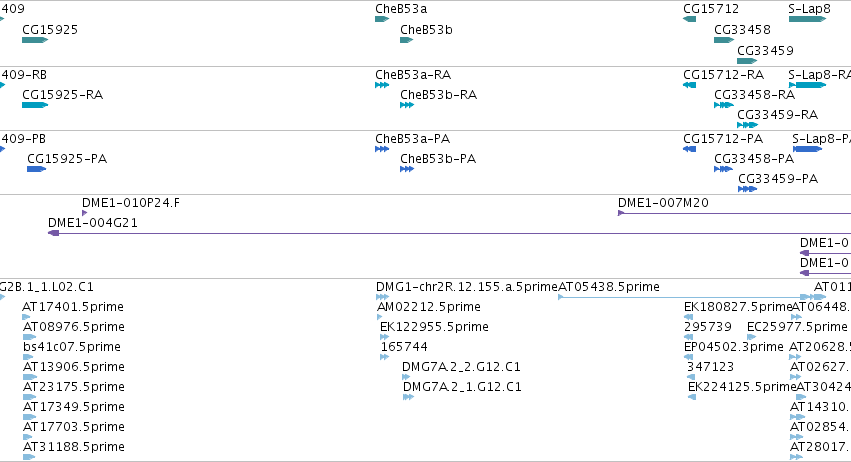Select the AT17401.5prime EST feature
Screen dimensions: 851x462
pyautogui.click(x=27, y=317)
